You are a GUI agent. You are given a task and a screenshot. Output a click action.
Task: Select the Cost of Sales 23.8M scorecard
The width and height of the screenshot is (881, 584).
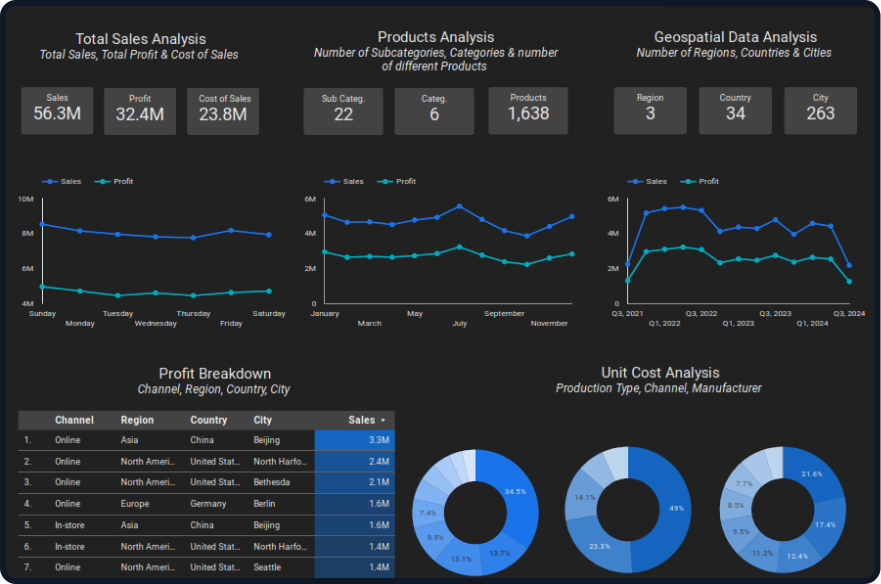click(223, 111)
